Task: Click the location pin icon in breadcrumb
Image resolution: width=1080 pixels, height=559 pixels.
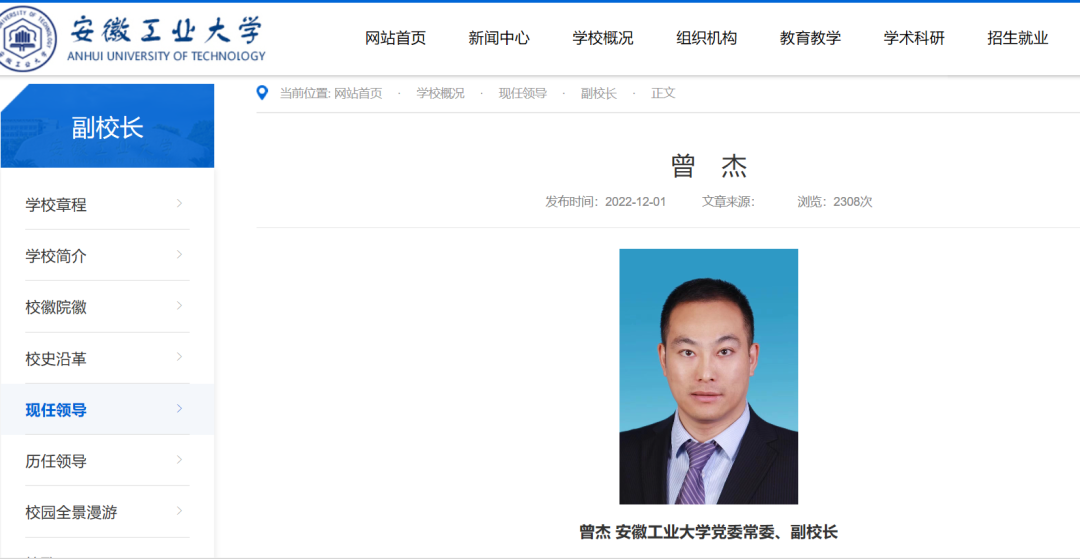Action: pyautogui.click(x=262, y=93)
